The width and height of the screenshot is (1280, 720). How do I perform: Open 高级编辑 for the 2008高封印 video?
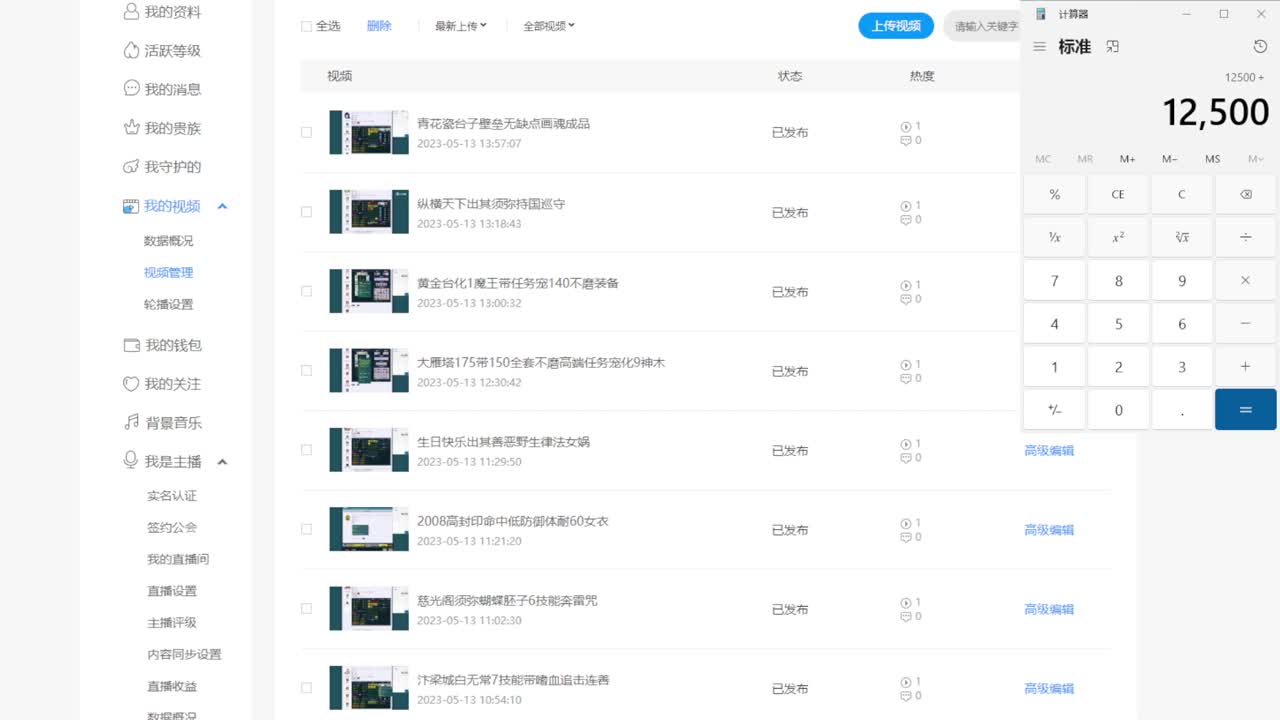coord(1048,530)
